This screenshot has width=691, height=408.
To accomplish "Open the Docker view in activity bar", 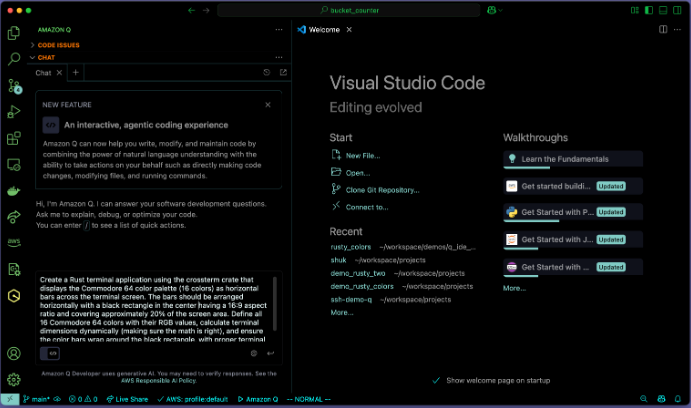I will 14,190.
